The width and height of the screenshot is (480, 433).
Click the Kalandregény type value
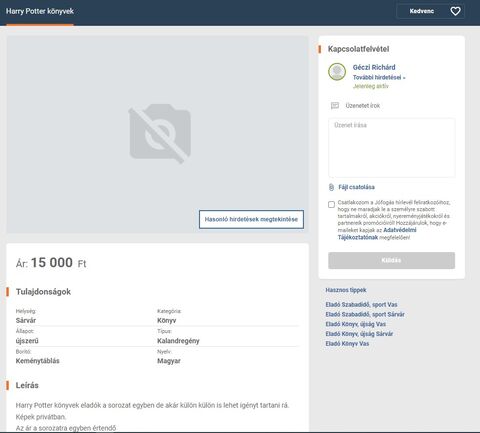coord(178,341)
